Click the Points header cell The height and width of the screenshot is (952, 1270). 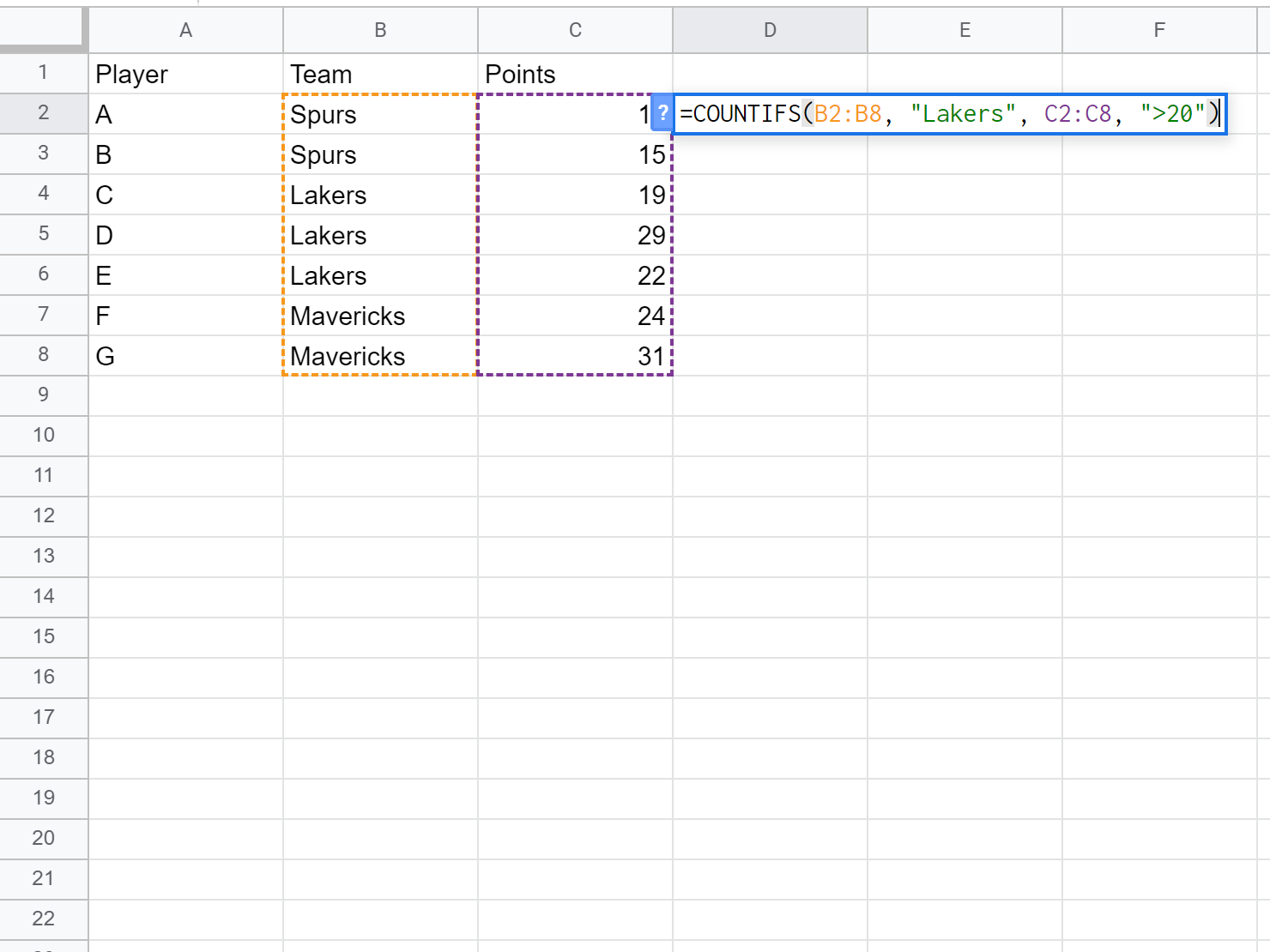[x=575, y=73]
